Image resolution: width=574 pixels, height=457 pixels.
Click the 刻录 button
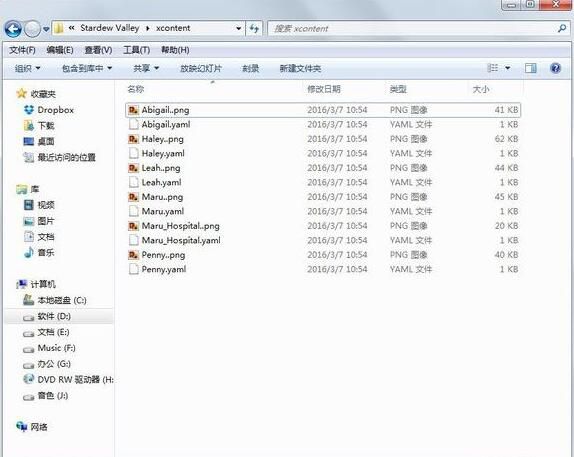[250, 68]
